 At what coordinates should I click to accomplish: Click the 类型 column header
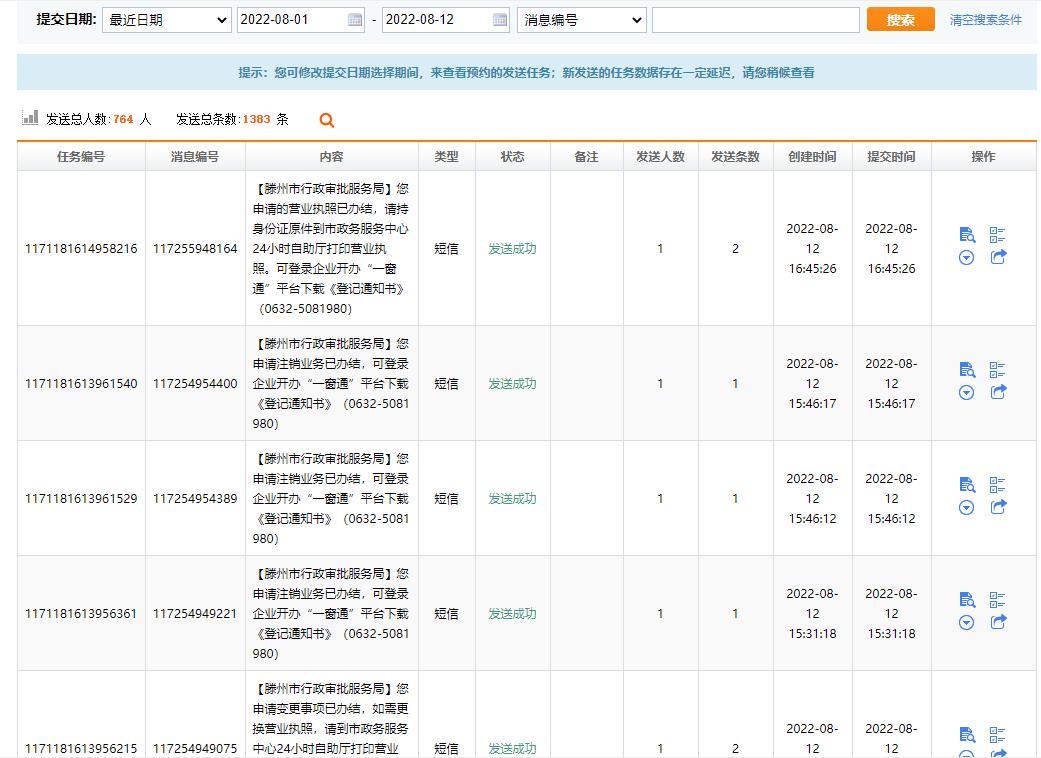[447, 157]
